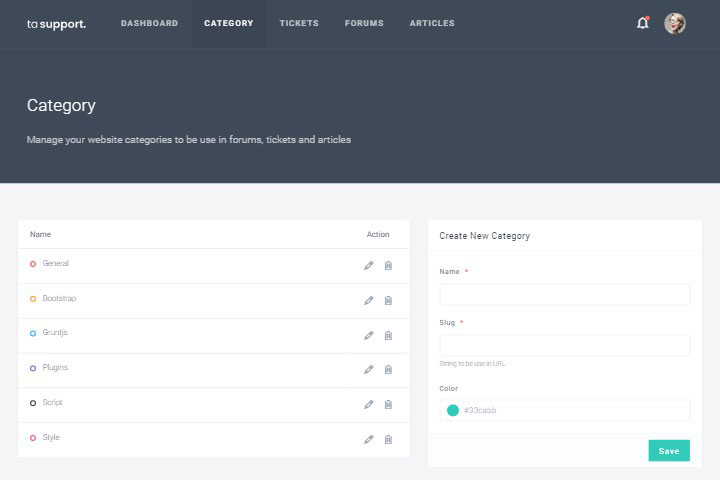
Task: Edit the Gruntjs category
Action: point(368,335)
